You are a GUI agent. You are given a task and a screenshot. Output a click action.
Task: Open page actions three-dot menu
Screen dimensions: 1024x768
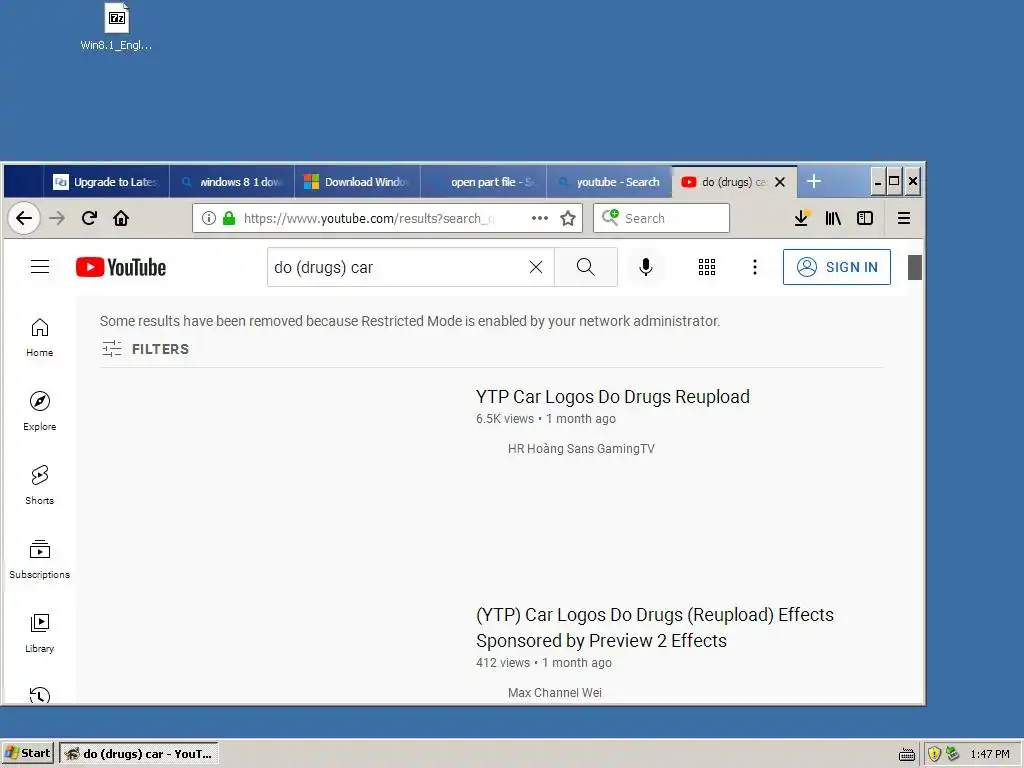tap(539, 218)
